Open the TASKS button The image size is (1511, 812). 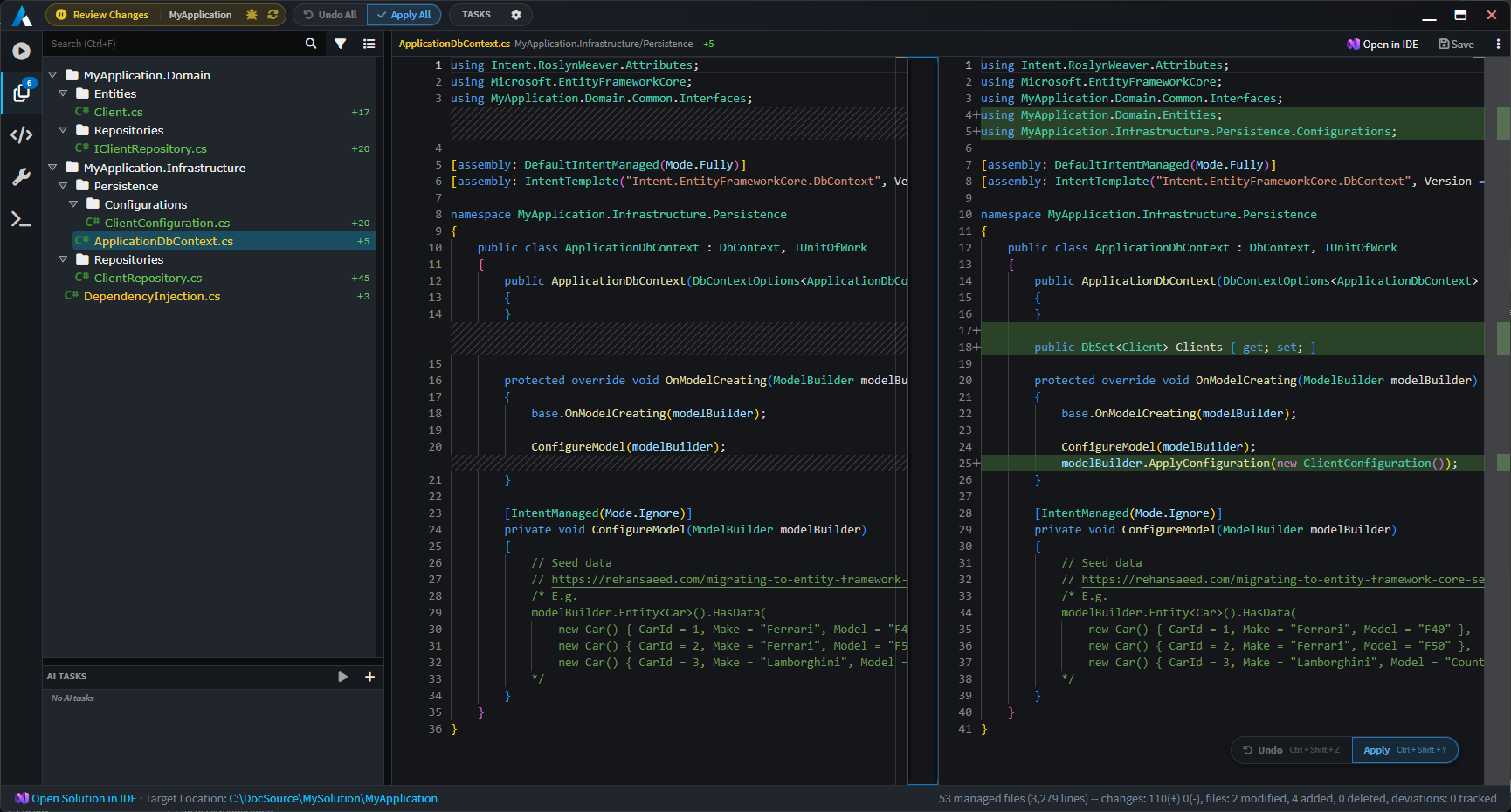tap(476, 15)
